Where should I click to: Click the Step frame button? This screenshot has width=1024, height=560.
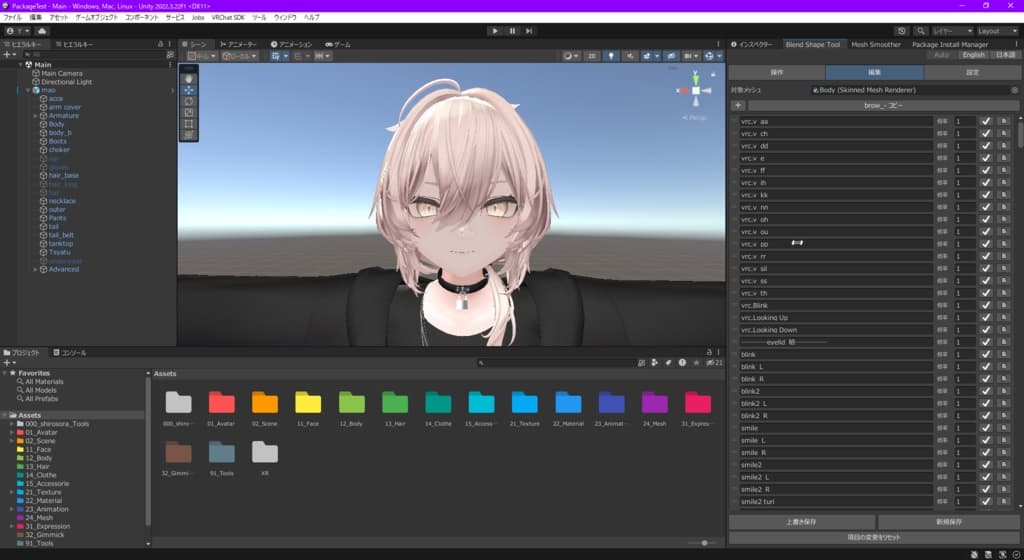pos(529,31)
